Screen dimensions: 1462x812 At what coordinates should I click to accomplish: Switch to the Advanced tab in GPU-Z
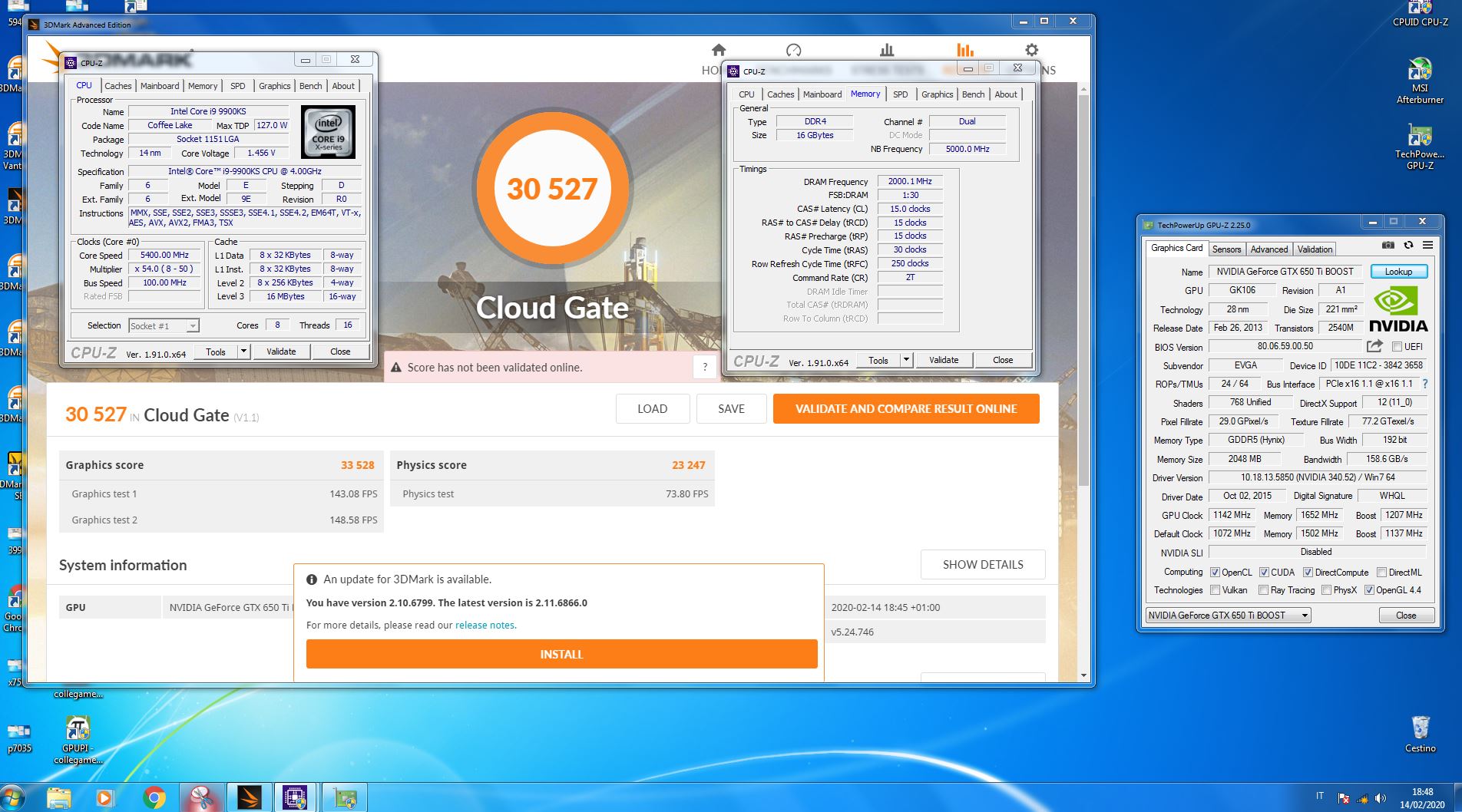1268,249
